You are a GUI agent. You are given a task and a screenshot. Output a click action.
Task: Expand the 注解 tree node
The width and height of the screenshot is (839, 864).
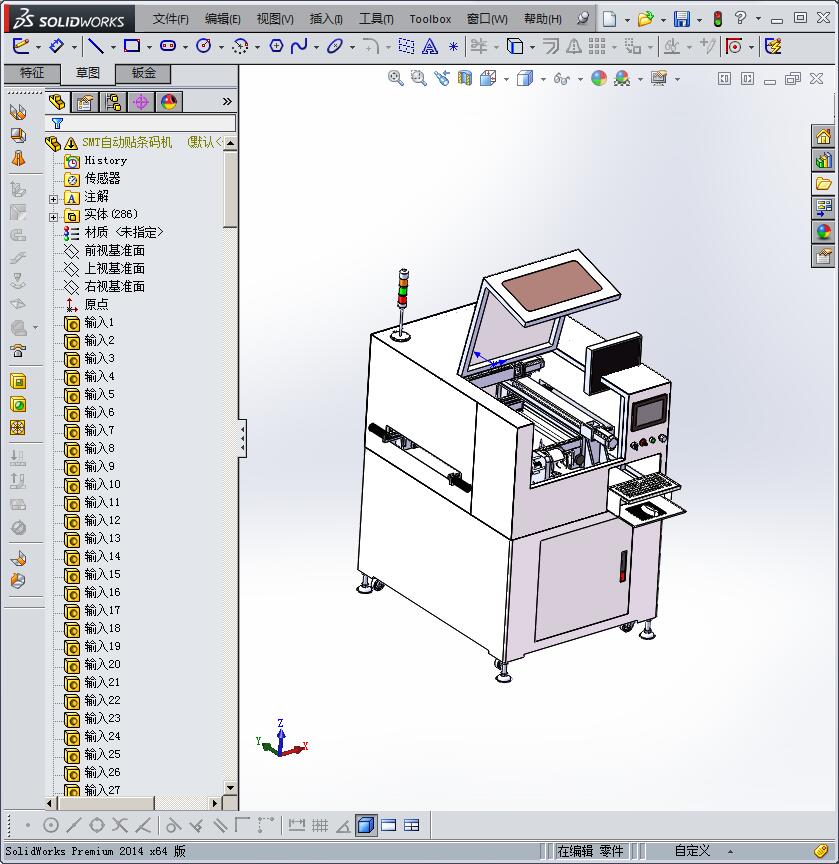coord(53,199)
